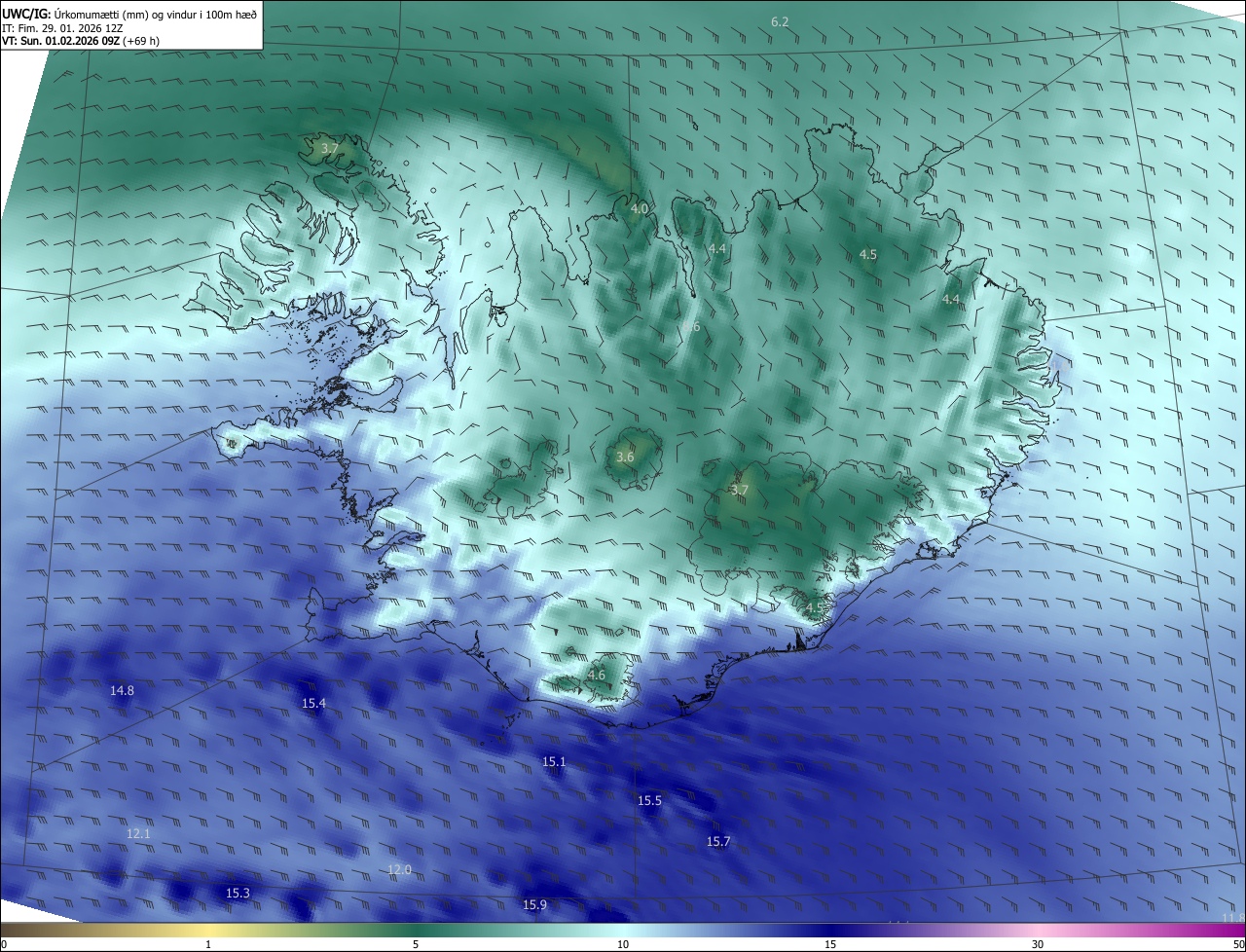The height and width of the screenshot is (952, 1246).
Task: Click the color scale tick labeled 30
Action: click(x=1038, y=944)
